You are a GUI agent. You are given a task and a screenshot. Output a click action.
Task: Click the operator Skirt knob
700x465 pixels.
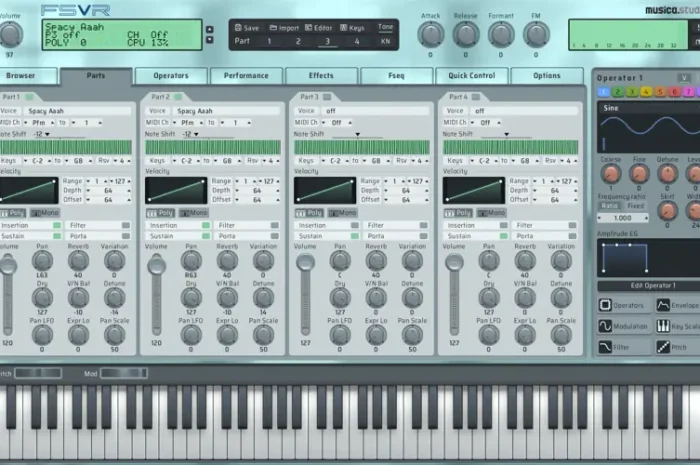tap(667, 212)
